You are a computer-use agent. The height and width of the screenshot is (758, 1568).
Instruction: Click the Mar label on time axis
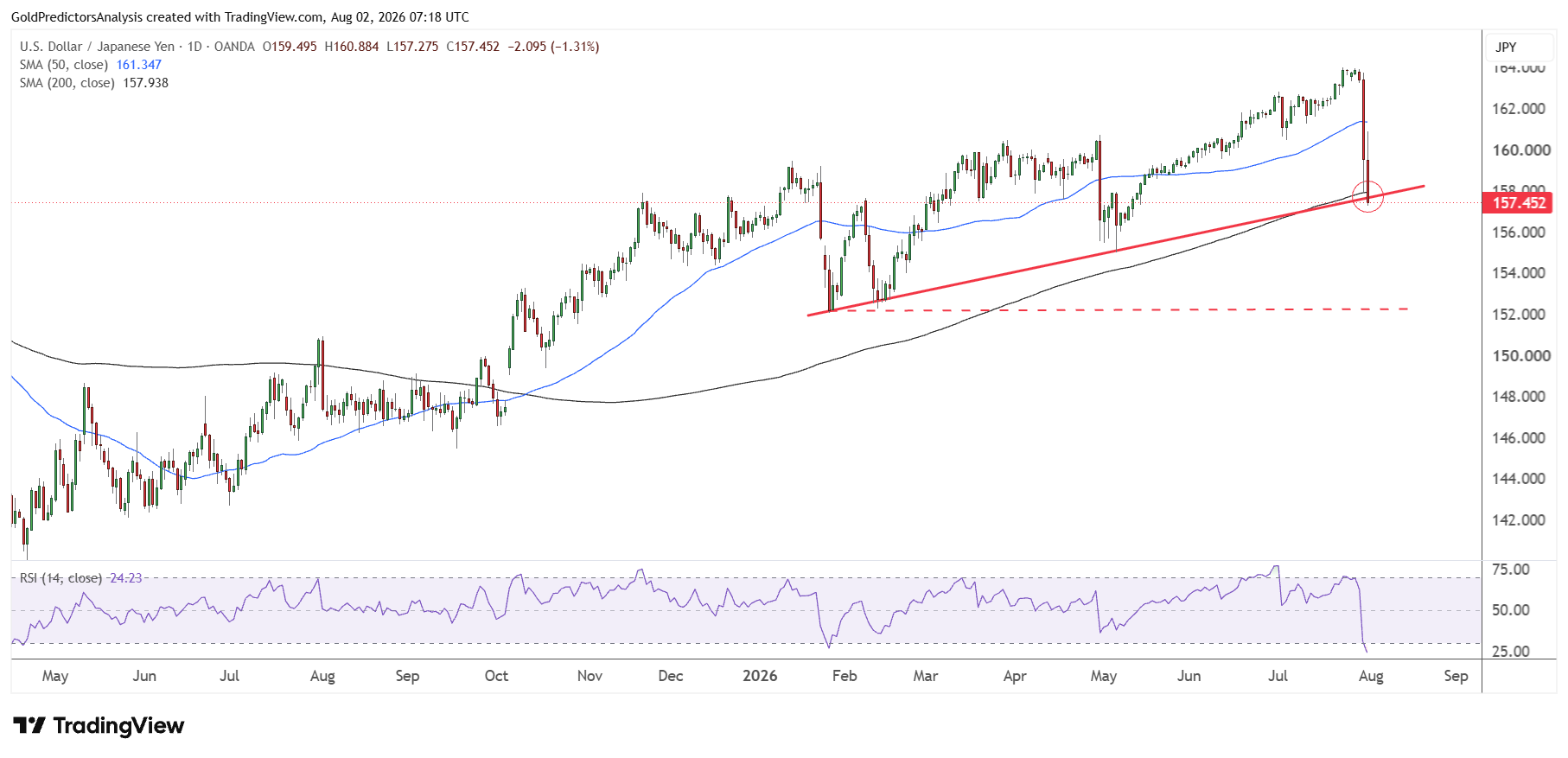[926, 676]
